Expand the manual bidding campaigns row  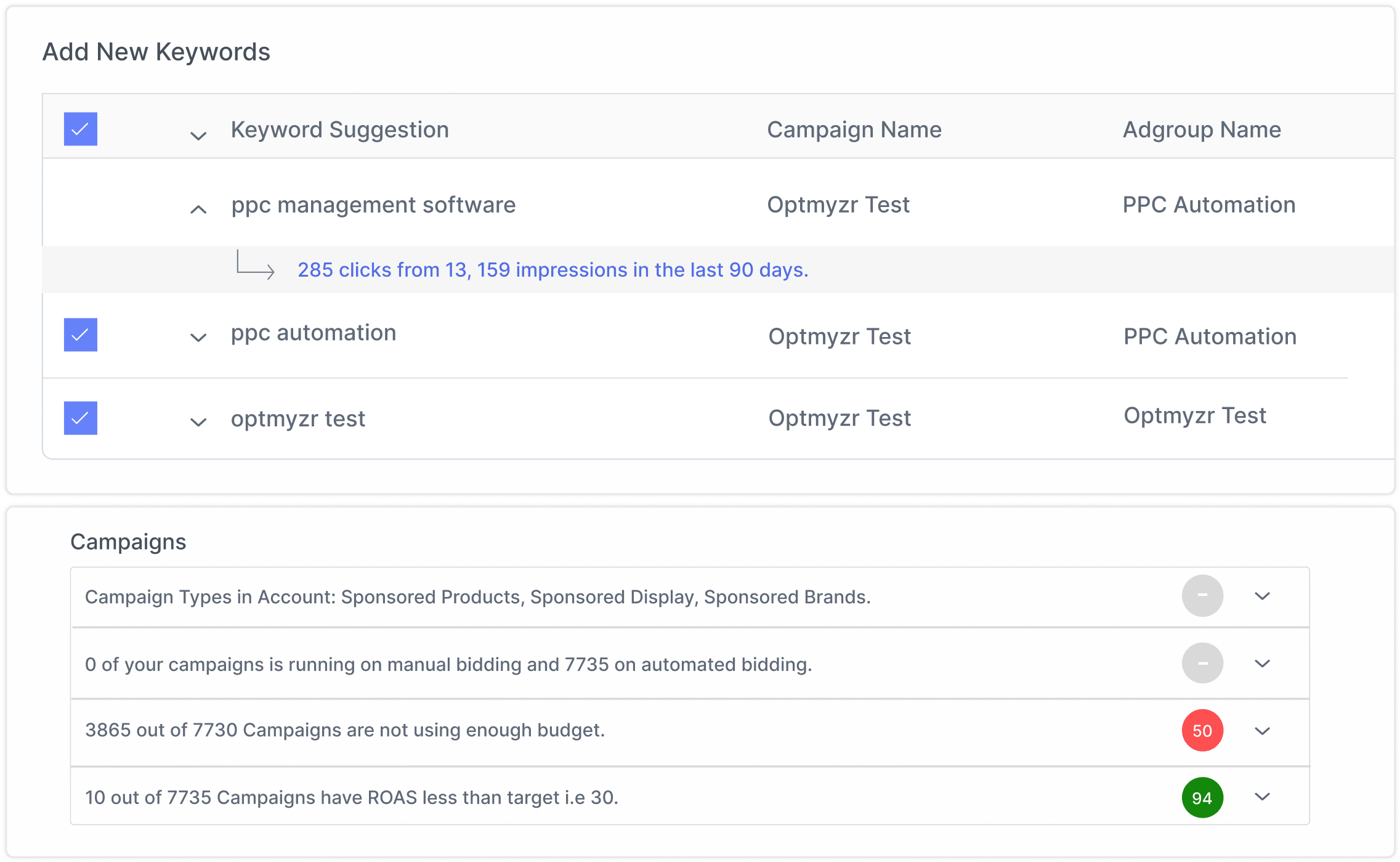1262,664
